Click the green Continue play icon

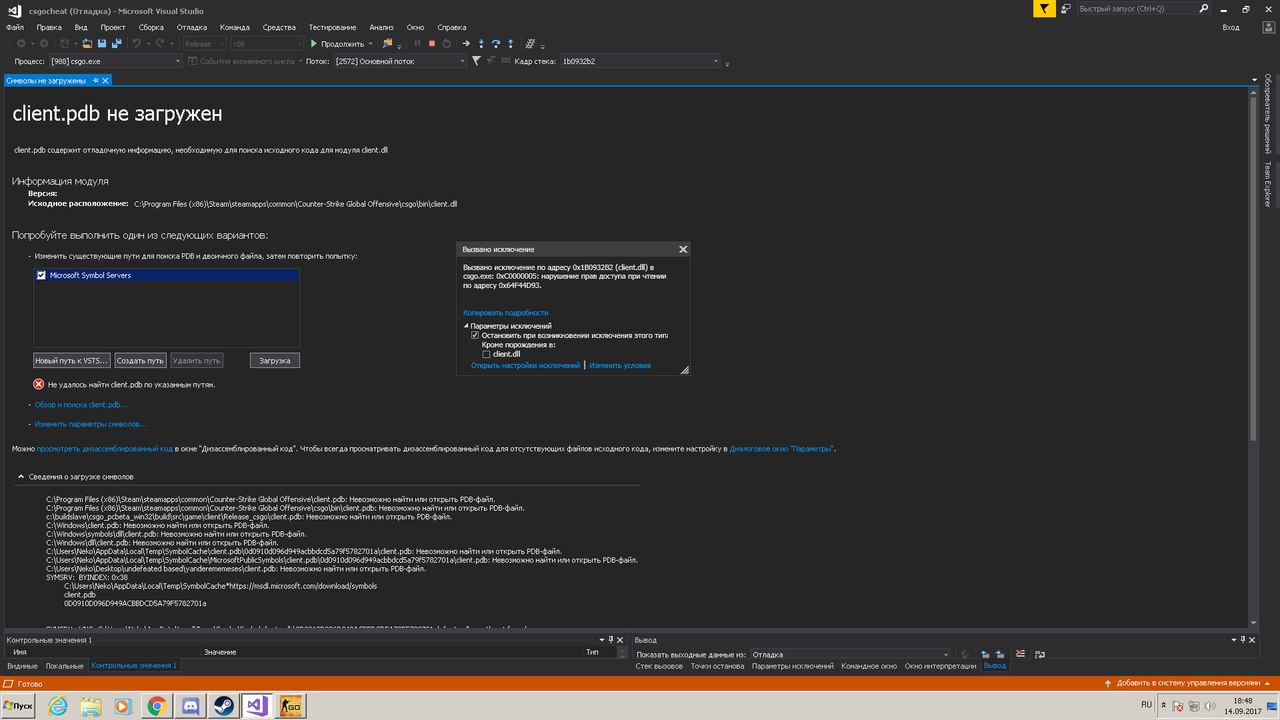[314, 44]
